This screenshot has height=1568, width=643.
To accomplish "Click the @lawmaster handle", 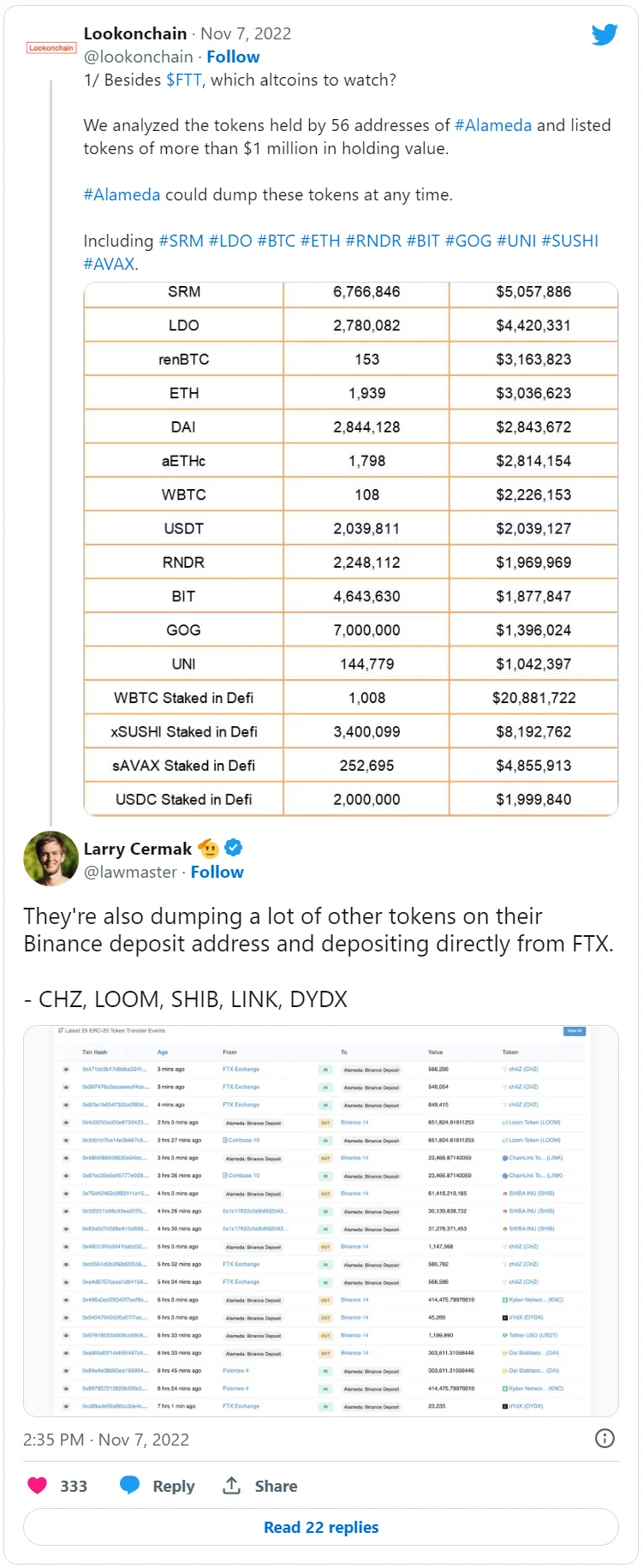I will pyautogui.click(x=130, y=873).
